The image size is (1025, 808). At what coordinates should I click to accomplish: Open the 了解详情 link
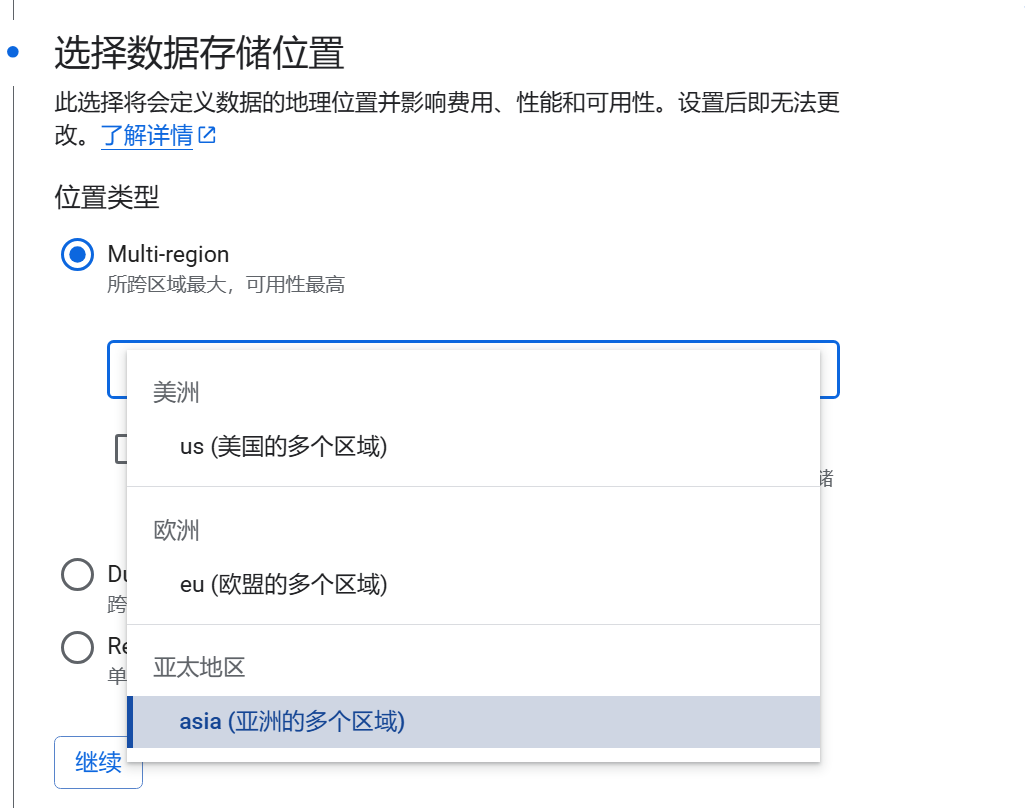point(147,136)
